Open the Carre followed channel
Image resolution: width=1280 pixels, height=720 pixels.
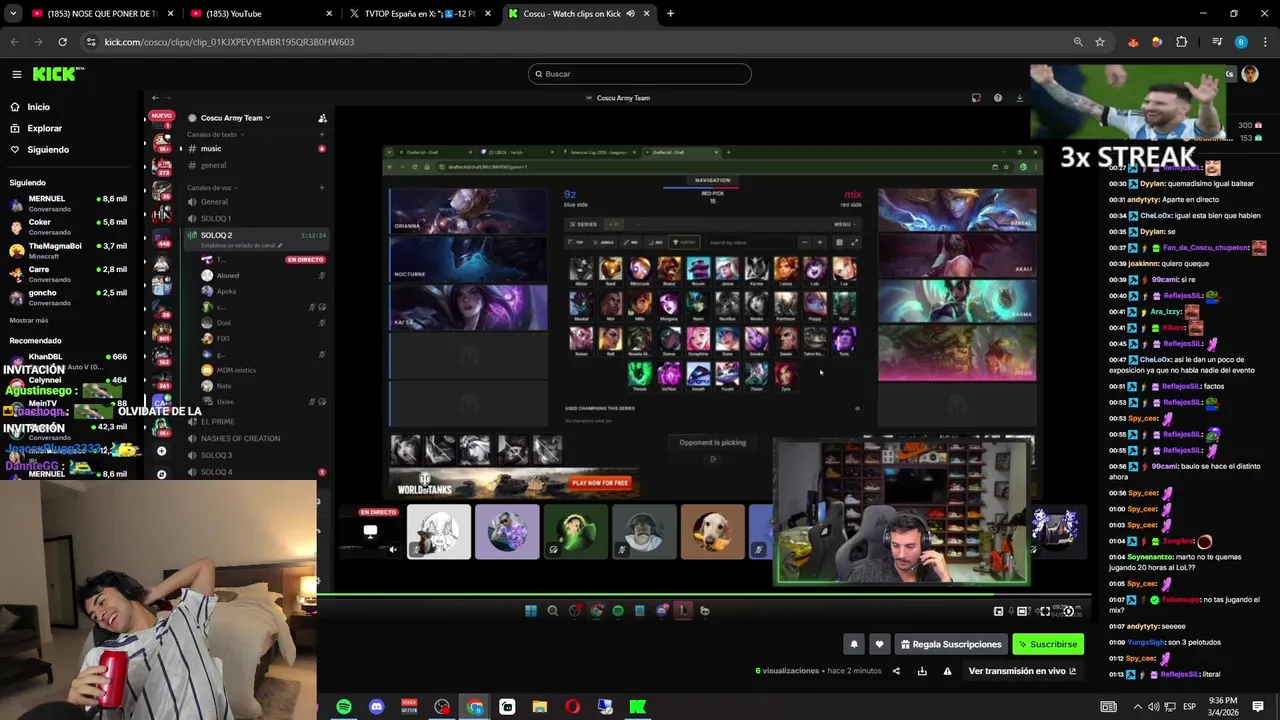click(x=70, y=274)
